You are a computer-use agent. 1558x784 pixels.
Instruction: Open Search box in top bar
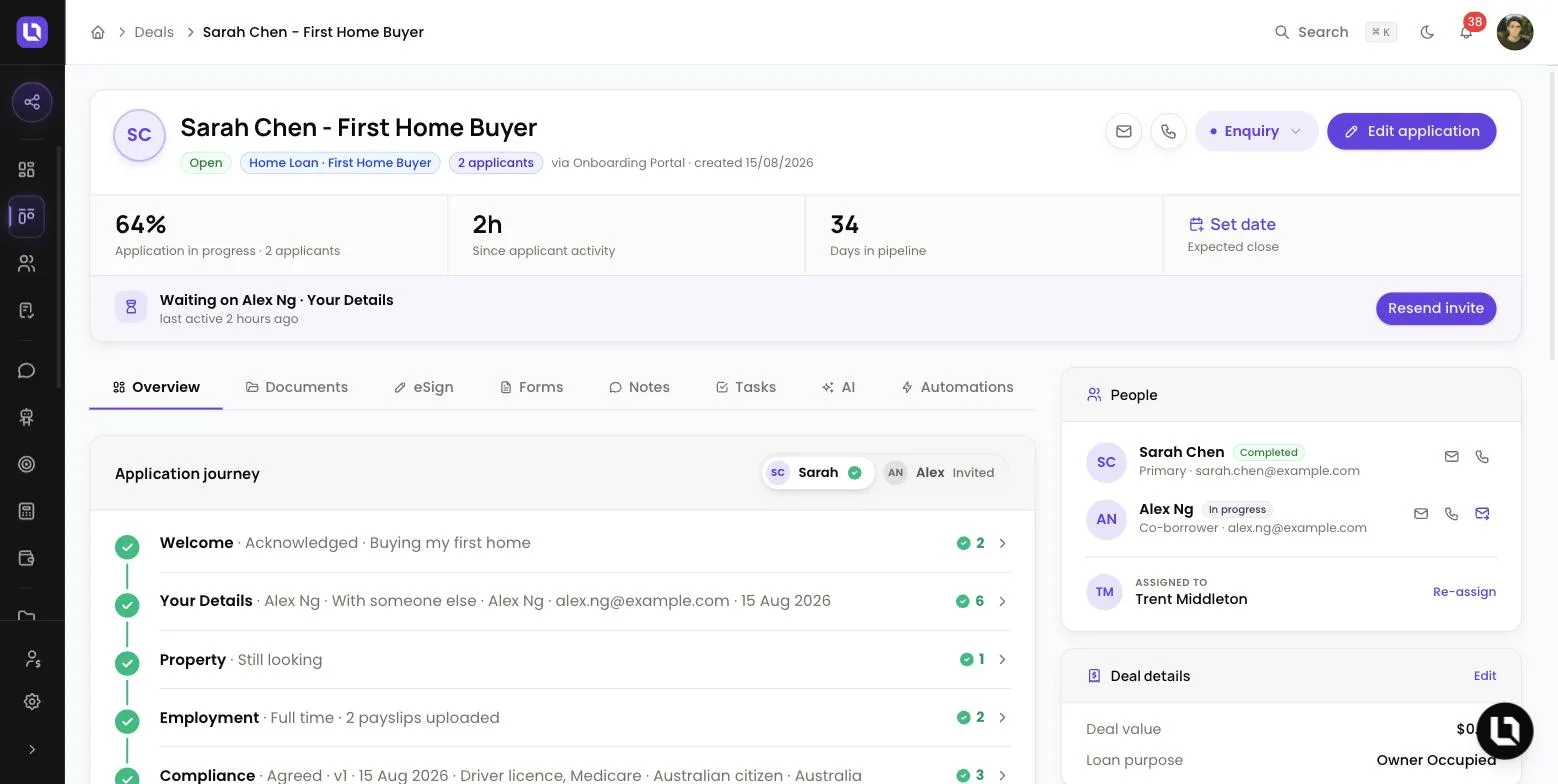pyautogui.click(x=1335, y=32)
